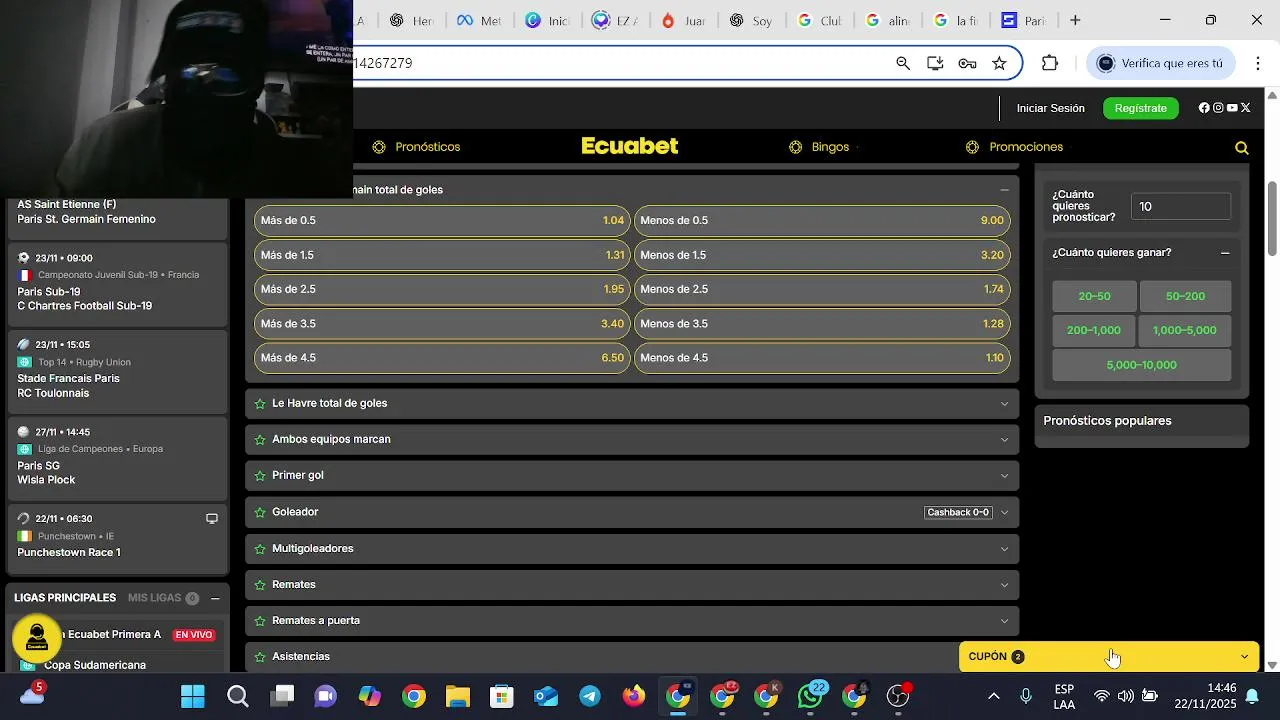The width and height of the screenshot is (1280, 720).
Task: Click the Cashback 0-0 badge
Action: click(x=958, y=512)
